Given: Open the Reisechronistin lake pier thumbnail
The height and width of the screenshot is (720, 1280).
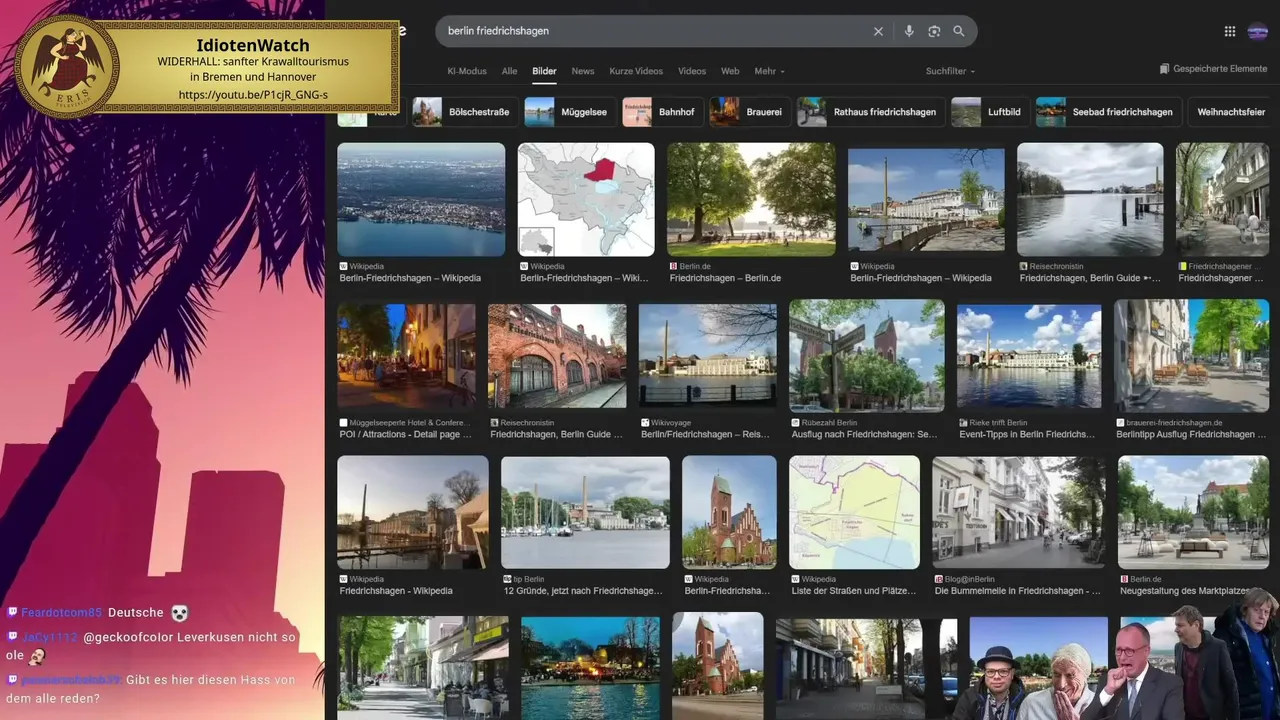Looking at the screenshot, I should pyautogui.click(x=1090, y=199).
